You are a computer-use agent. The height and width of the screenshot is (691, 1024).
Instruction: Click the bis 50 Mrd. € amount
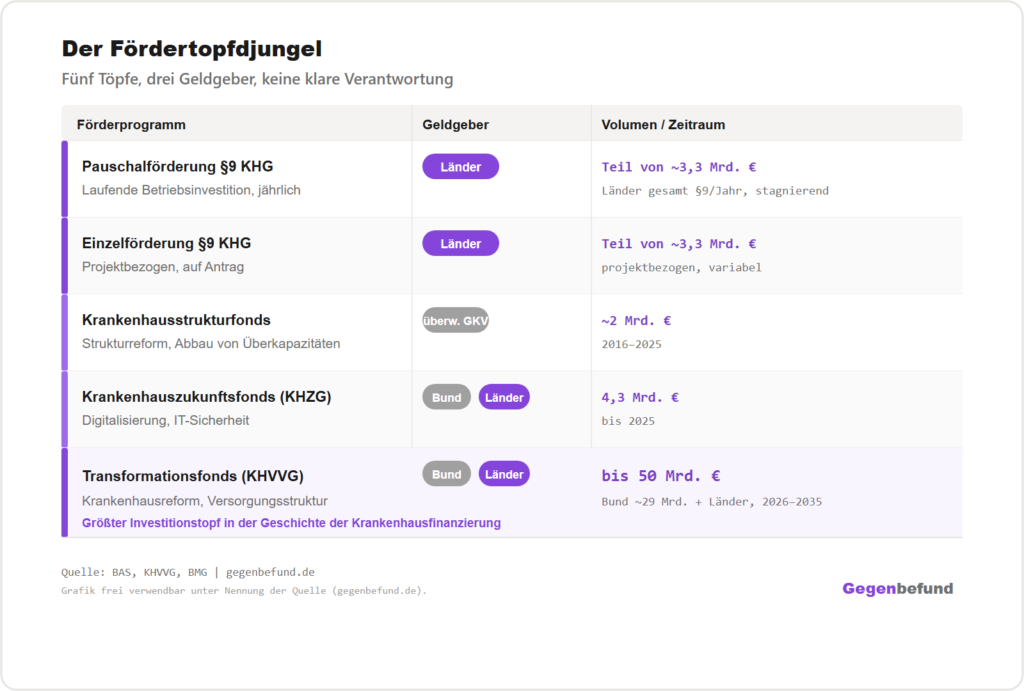click(661, 475)
